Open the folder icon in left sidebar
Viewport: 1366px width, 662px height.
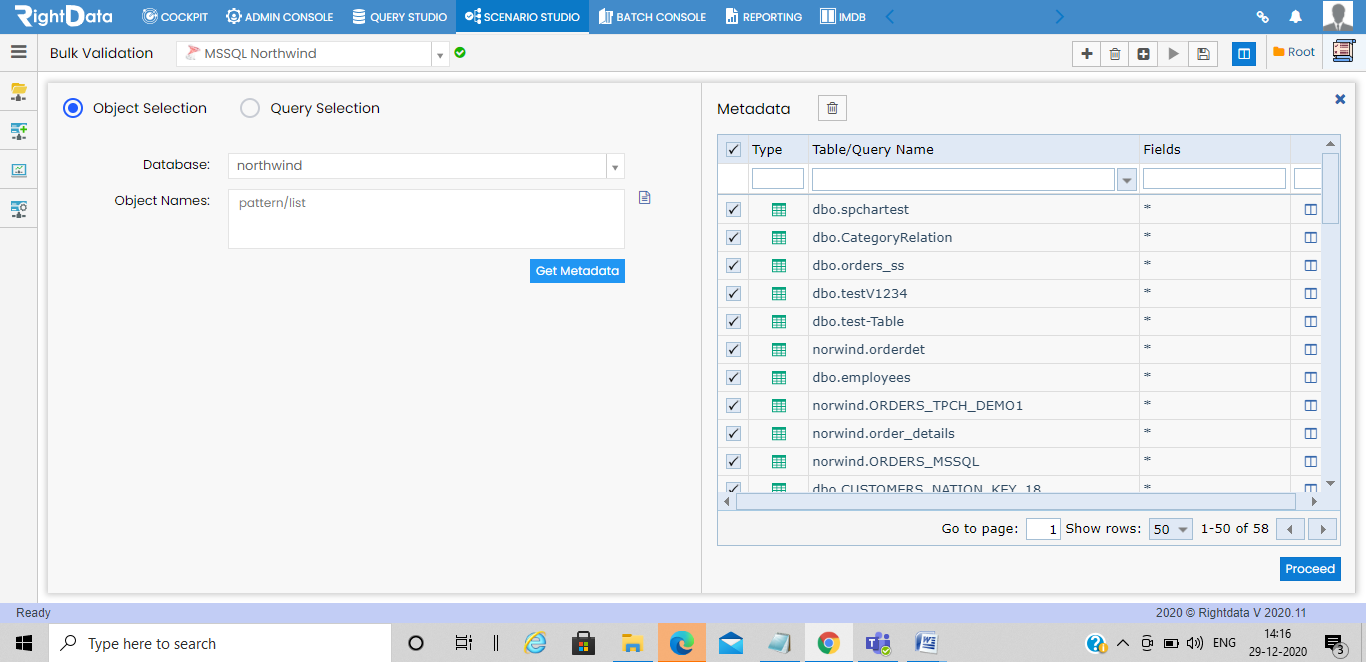click(x=18, y=92)
